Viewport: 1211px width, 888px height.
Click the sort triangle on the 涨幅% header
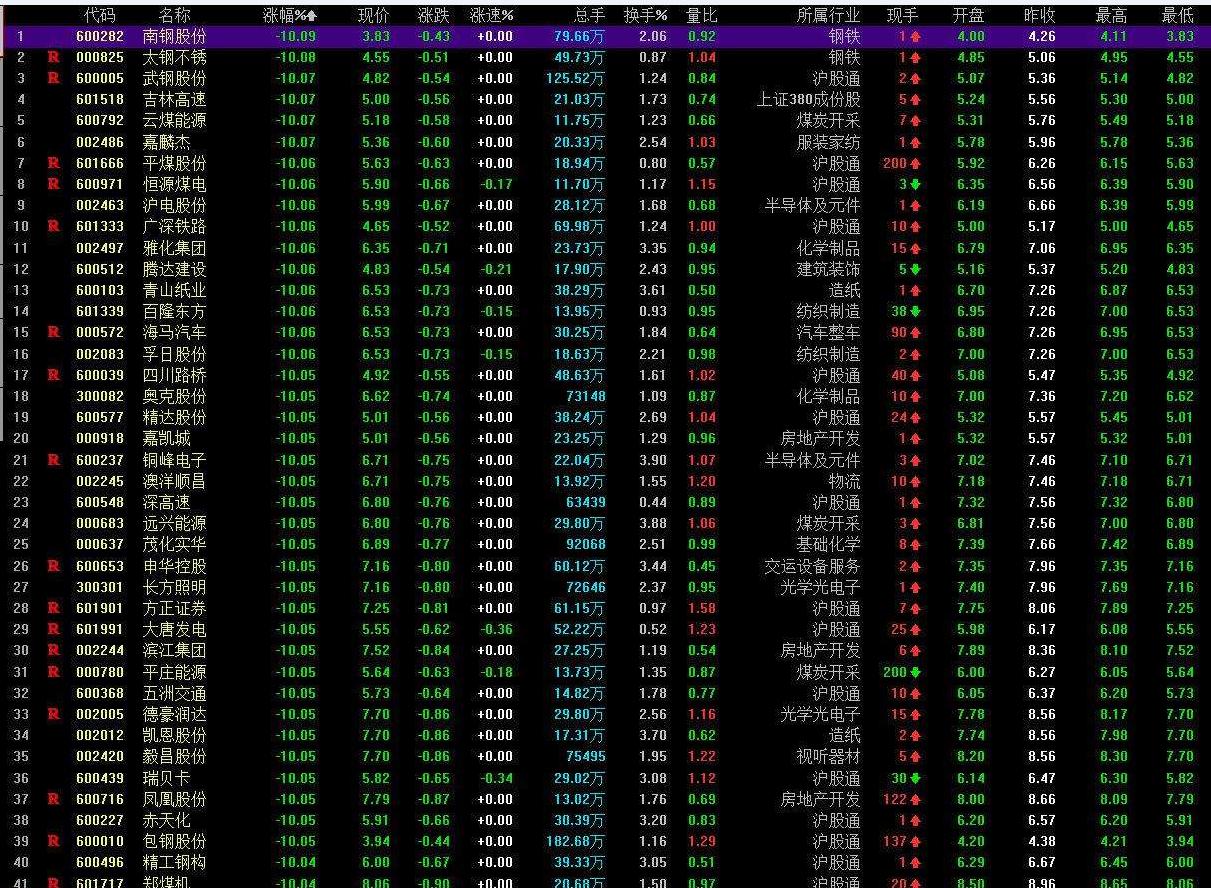(314, 15)
